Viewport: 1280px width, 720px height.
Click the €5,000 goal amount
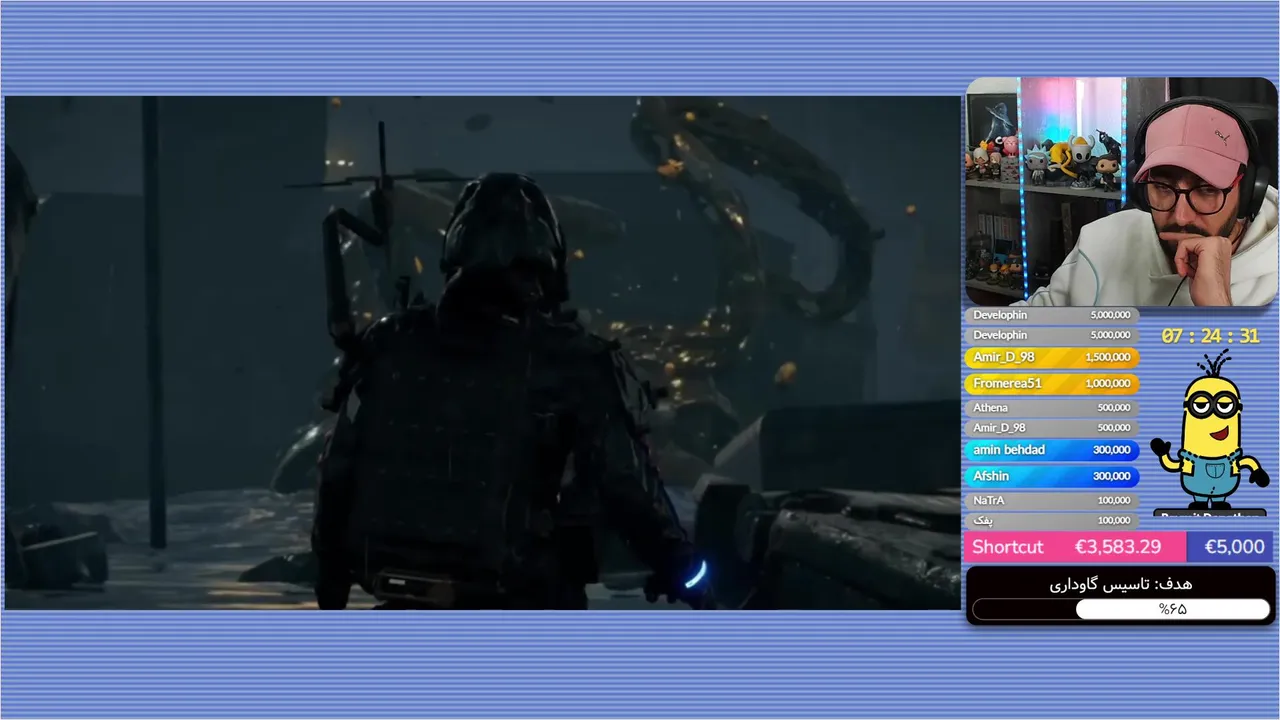(1234, 547)
